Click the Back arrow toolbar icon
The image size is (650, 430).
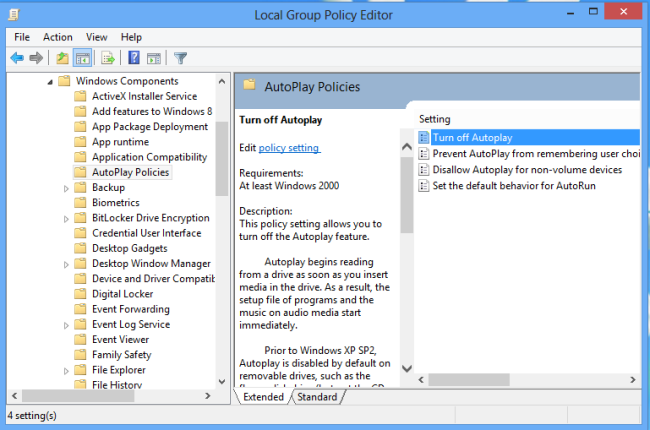17,58
